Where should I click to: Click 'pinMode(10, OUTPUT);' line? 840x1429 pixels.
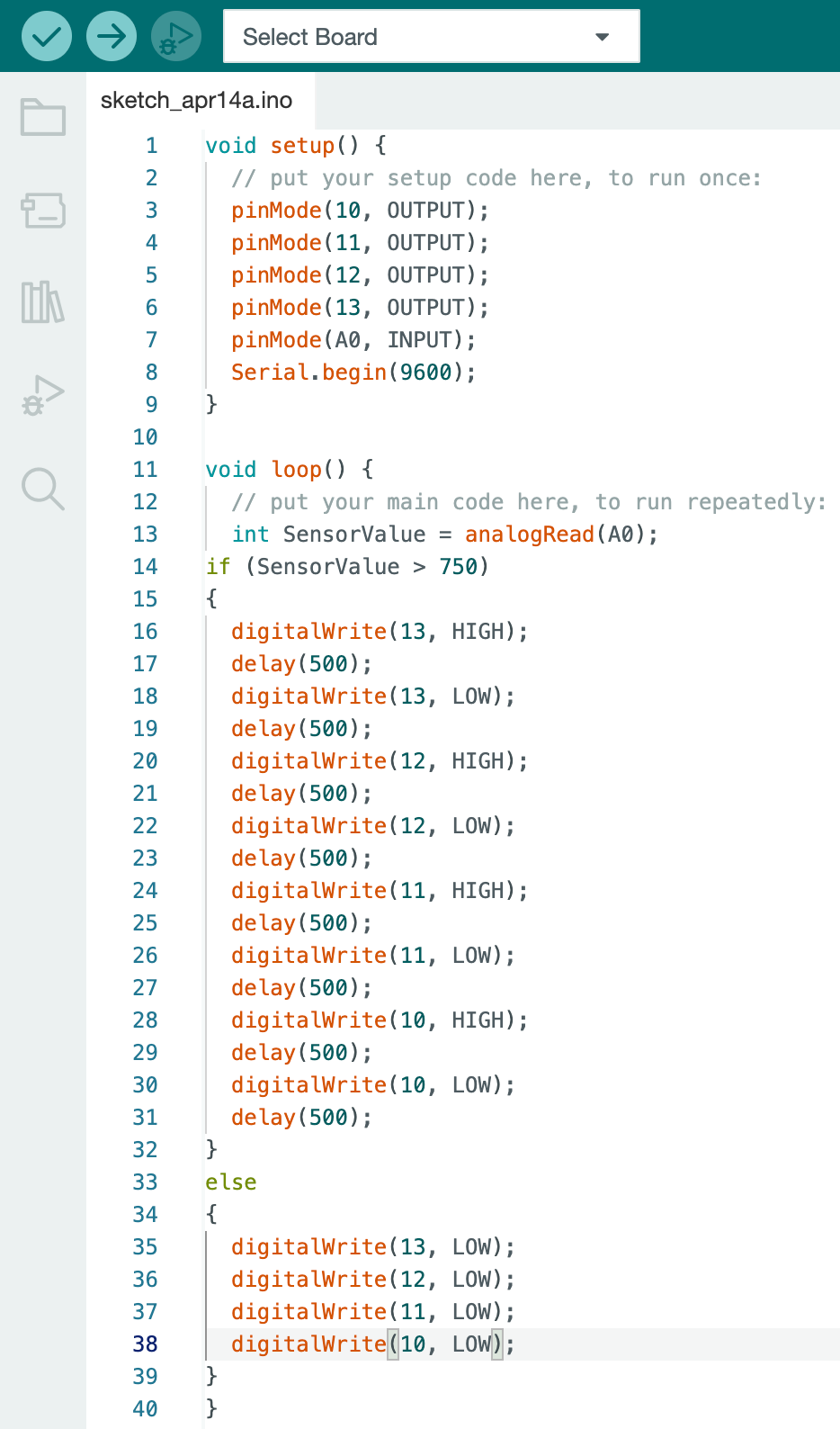click(x=360, y=211)
